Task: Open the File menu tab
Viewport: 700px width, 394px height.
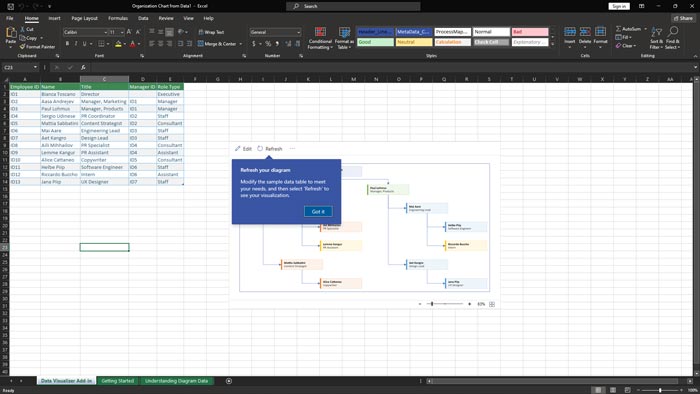Action: click(9, 18)
